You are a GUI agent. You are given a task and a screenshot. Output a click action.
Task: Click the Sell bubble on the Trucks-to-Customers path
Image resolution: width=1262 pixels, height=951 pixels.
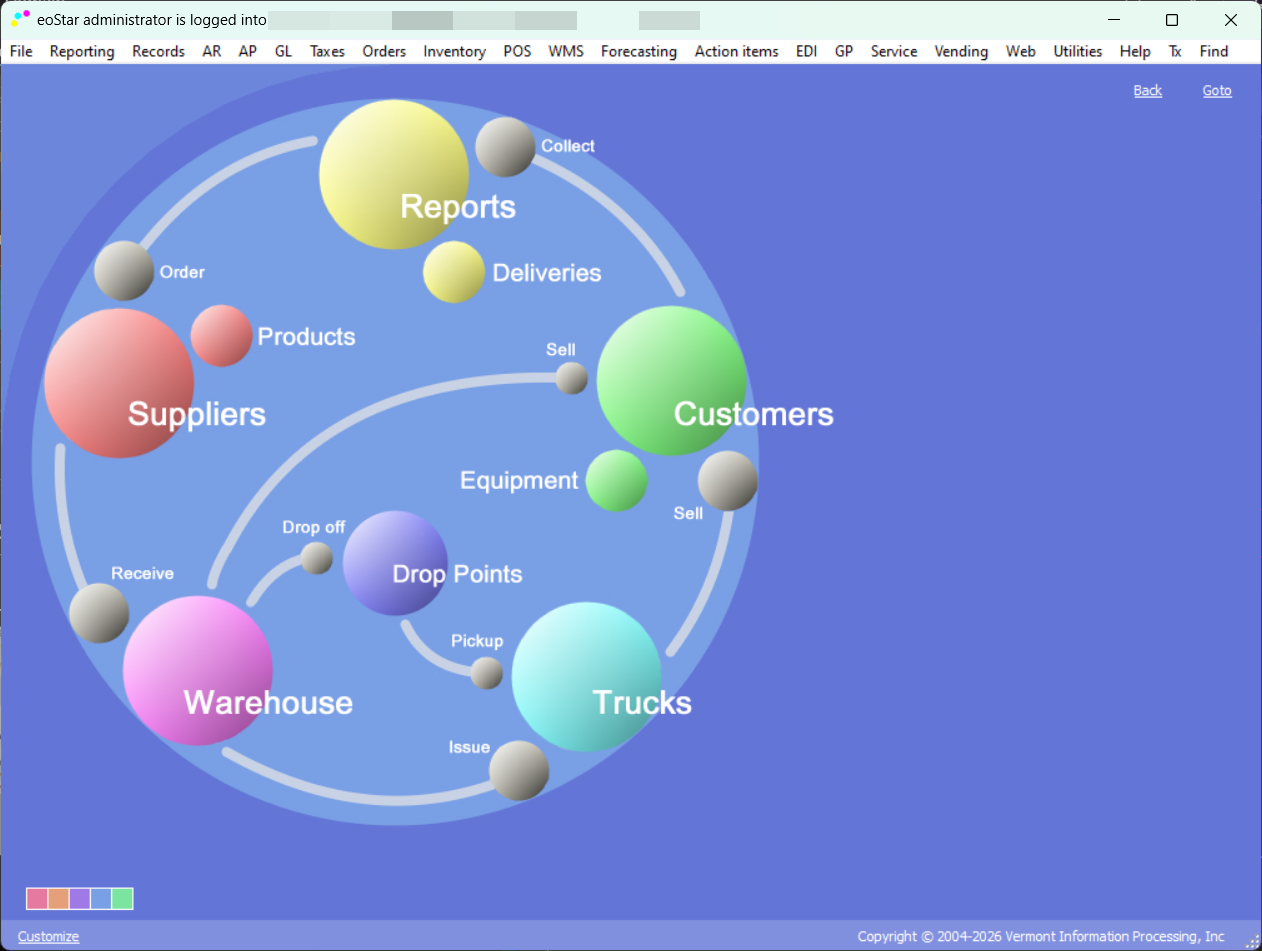coord(728,481)
